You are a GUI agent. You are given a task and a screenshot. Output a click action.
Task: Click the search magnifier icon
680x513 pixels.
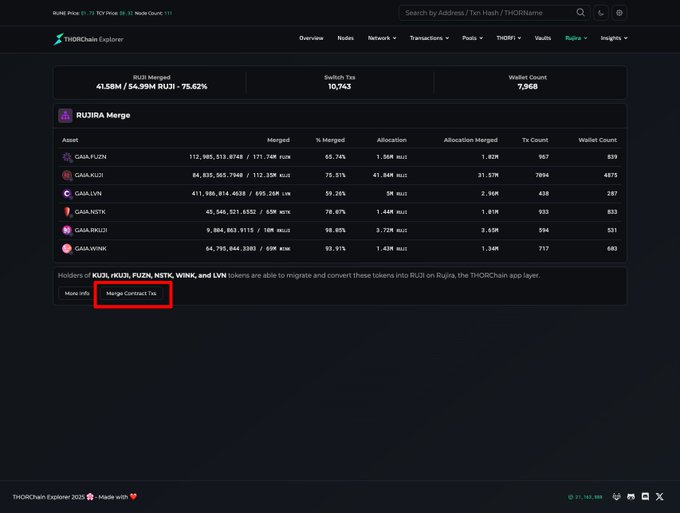click(581, 13)
